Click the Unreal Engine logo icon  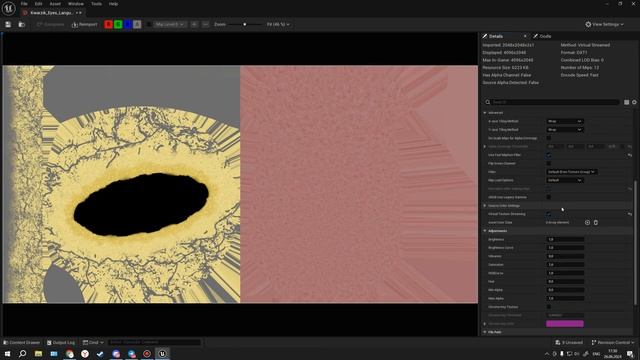click(x=9, y=8)
